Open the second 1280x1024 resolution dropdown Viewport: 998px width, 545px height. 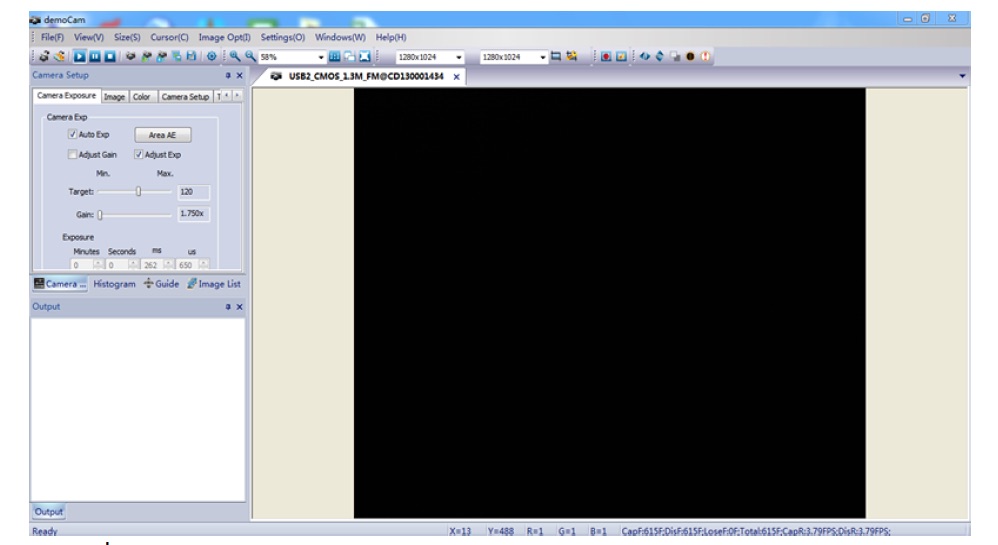pyautogui.click(x=543, y=57)
